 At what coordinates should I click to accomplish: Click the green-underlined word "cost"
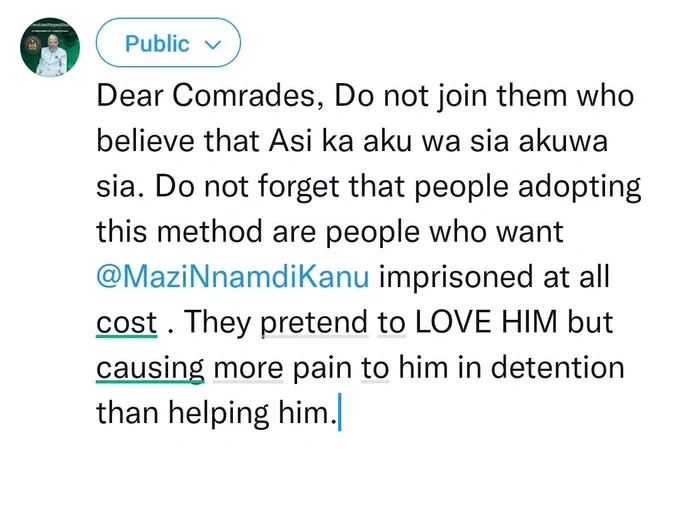tap(127, 323)
